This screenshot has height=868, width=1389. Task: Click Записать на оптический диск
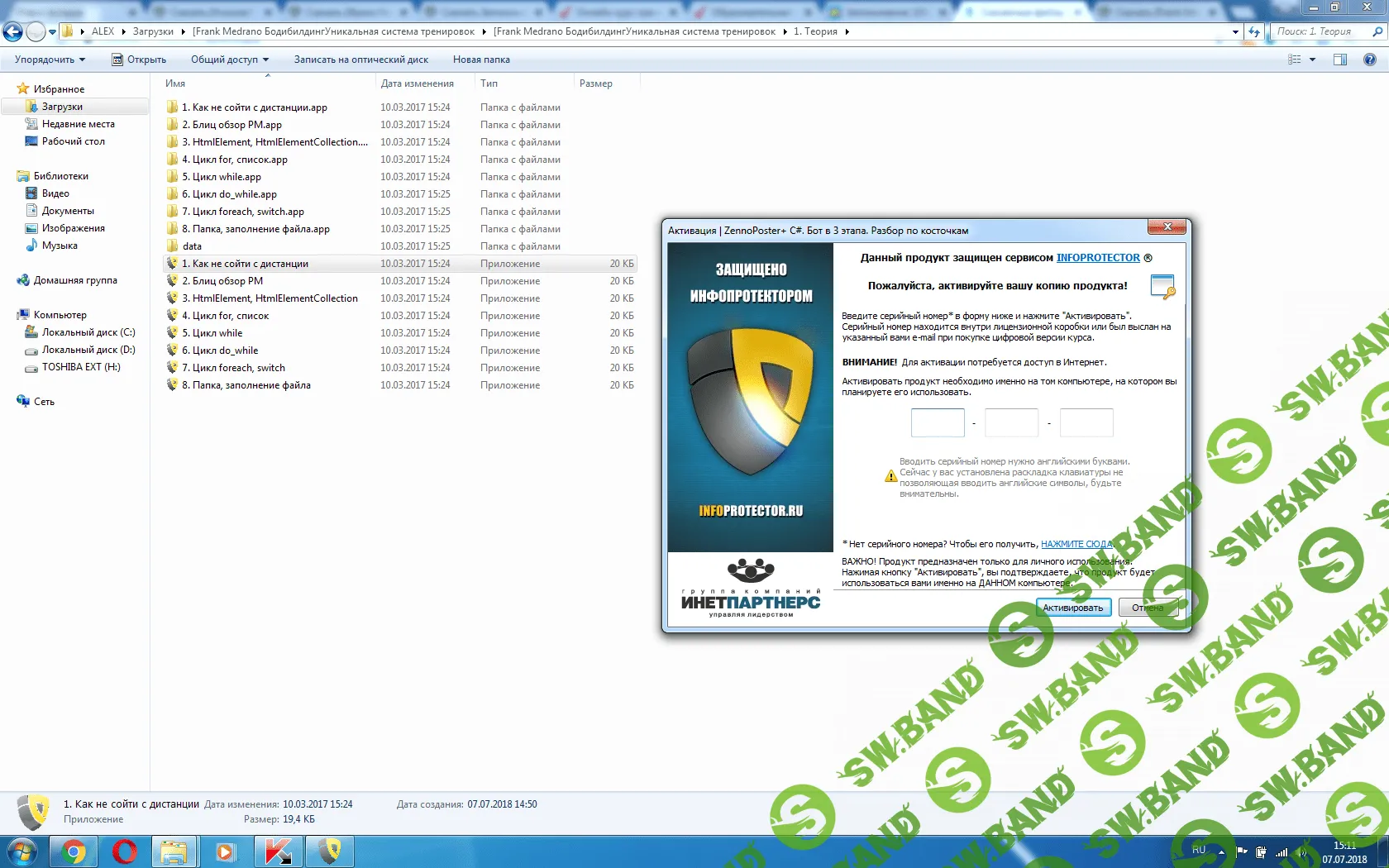360,60
